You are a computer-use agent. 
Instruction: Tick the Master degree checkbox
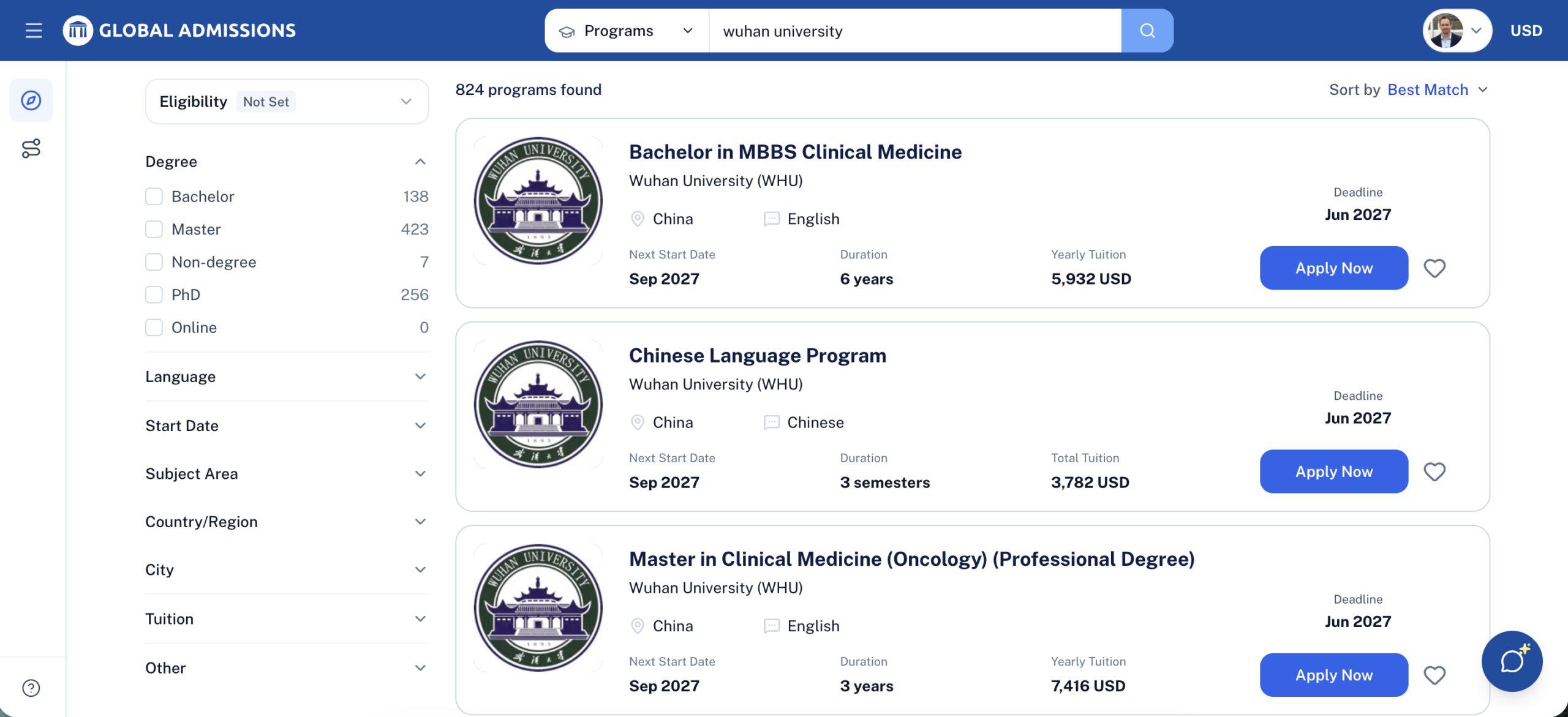click(154, 230)
